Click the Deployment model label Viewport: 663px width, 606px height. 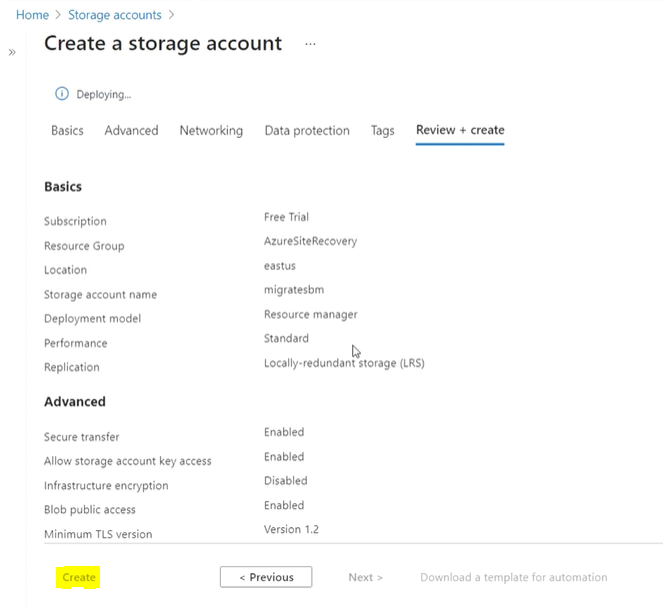[x=93, y=318]
